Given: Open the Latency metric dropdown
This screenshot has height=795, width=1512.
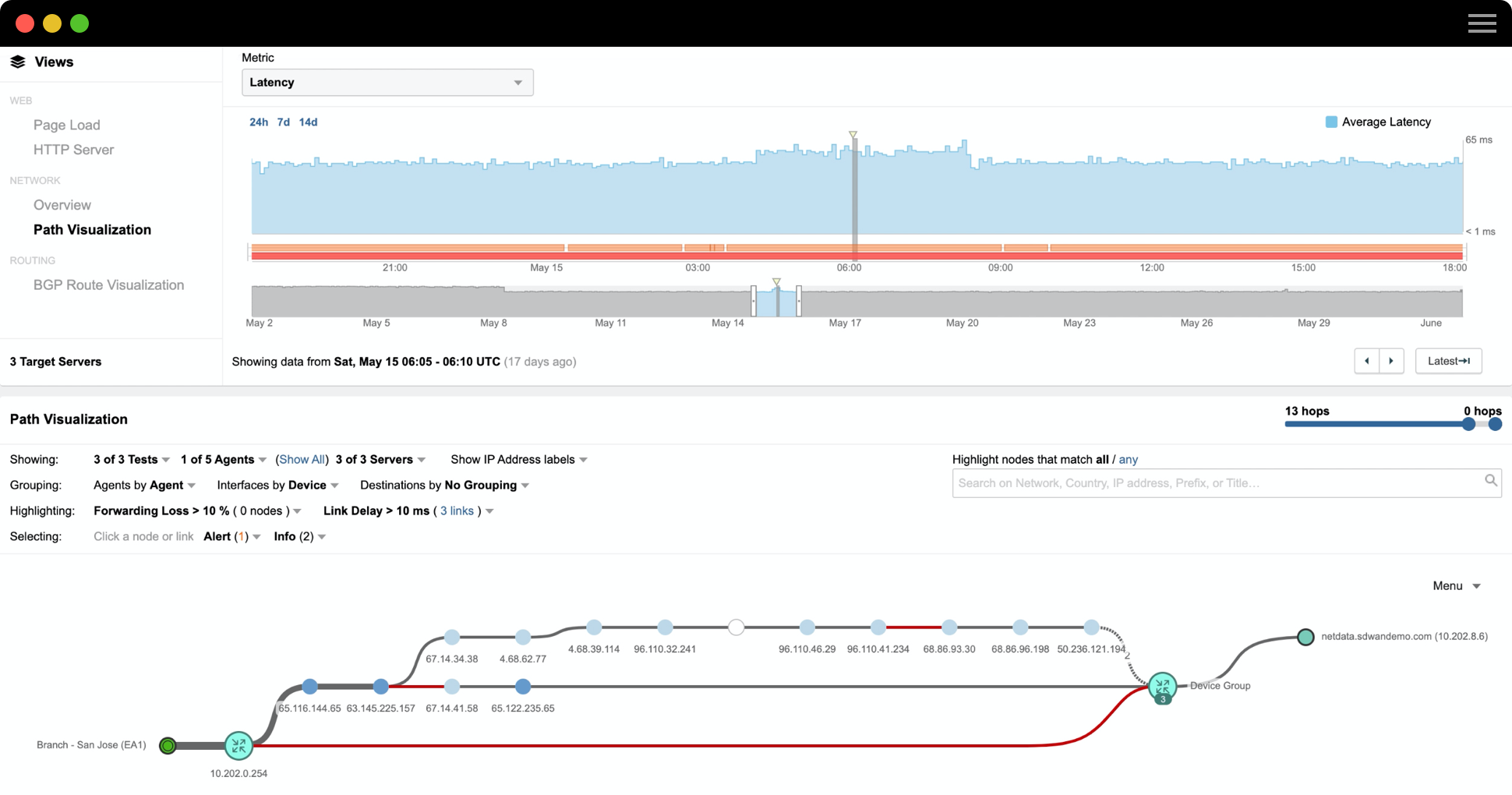Looking at the screenshot, I should [x=387, y=83].
